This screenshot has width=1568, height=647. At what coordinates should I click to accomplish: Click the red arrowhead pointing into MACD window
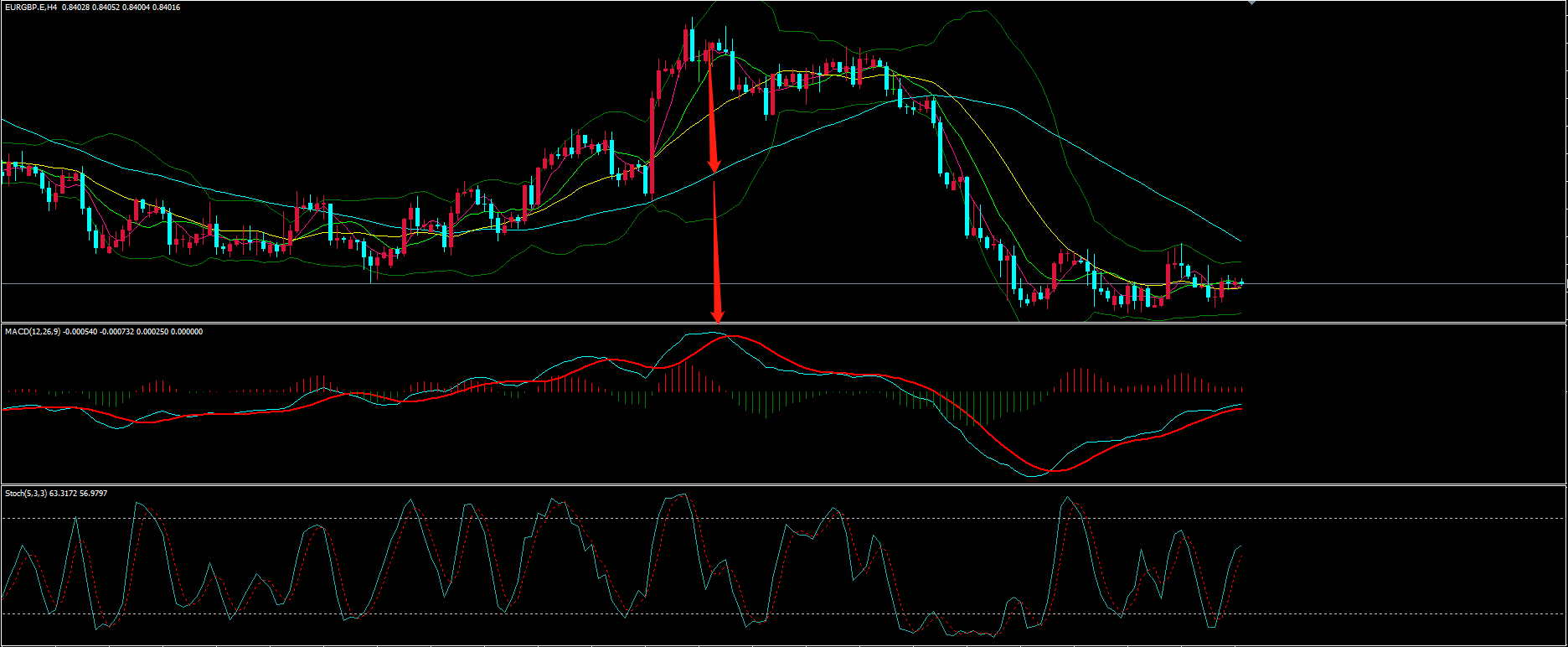[717, 316]
